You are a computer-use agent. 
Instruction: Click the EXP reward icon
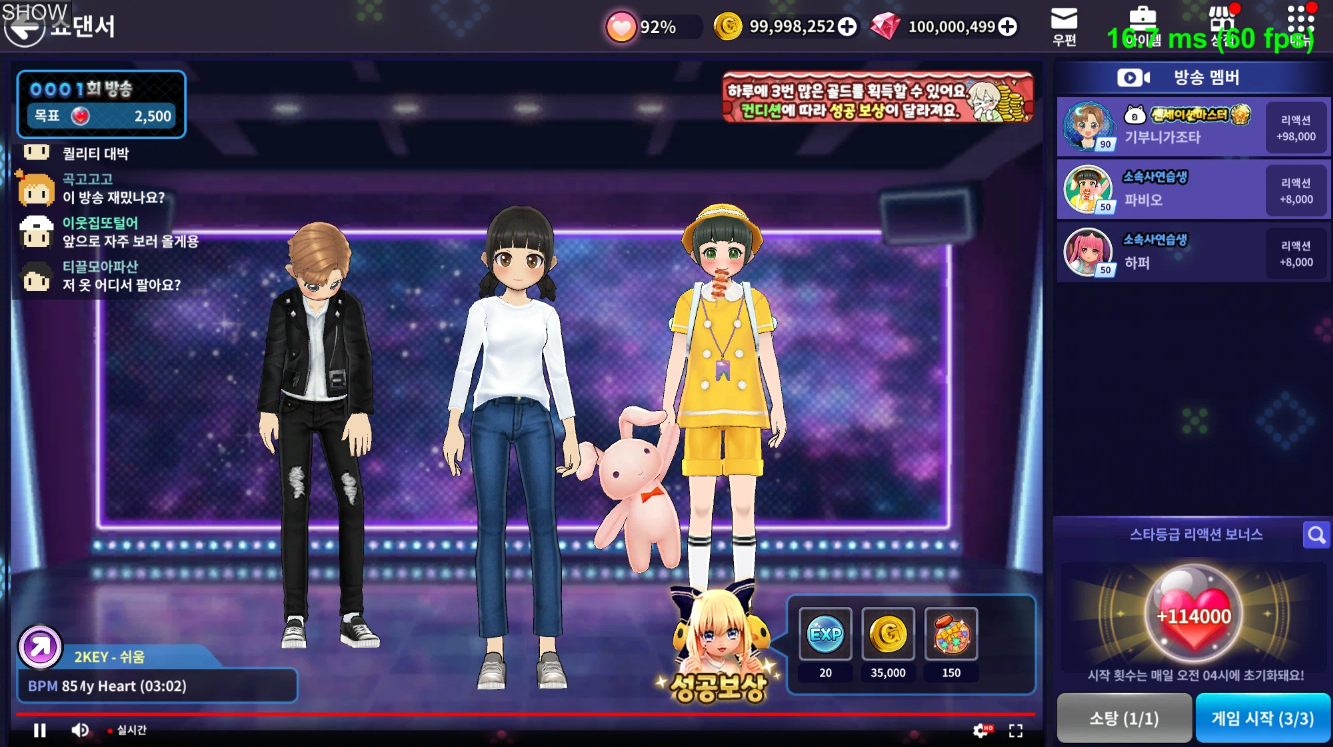click(x=825, y=634)
